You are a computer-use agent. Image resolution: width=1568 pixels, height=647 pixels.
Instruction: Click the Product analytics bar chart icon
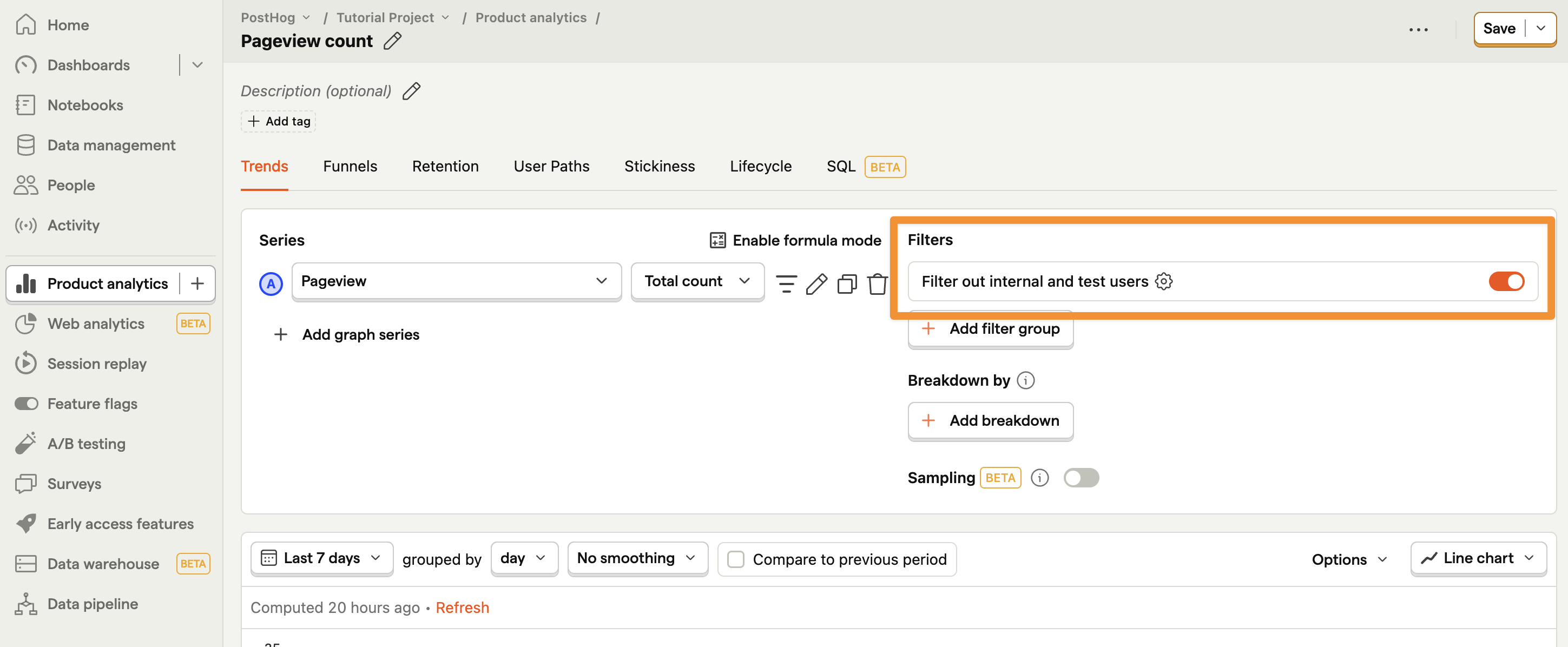point(25,283)
